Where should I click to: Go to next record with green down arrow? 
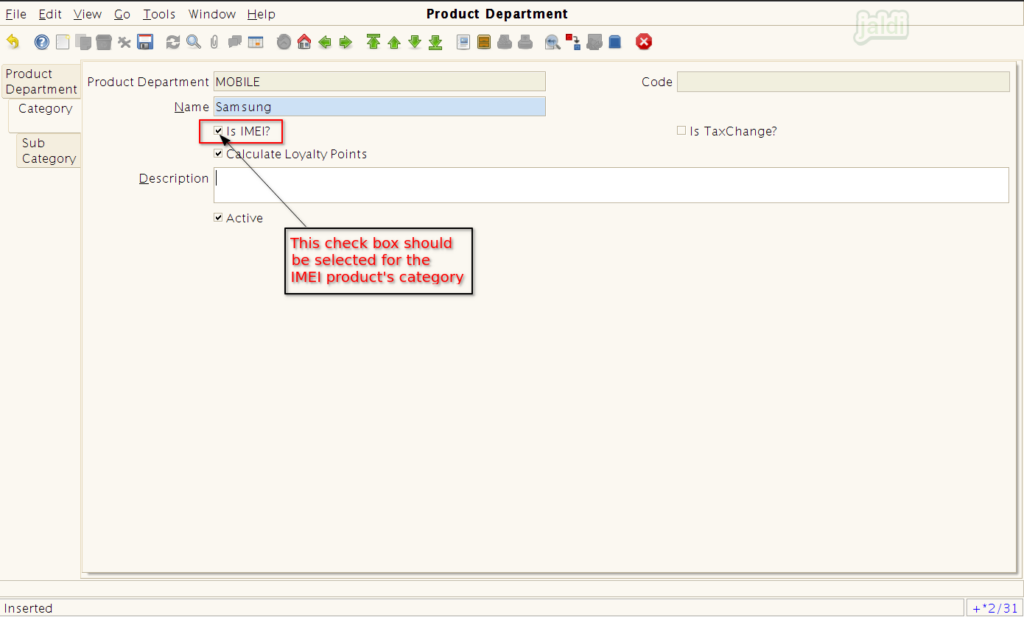[x=415, y=42]
